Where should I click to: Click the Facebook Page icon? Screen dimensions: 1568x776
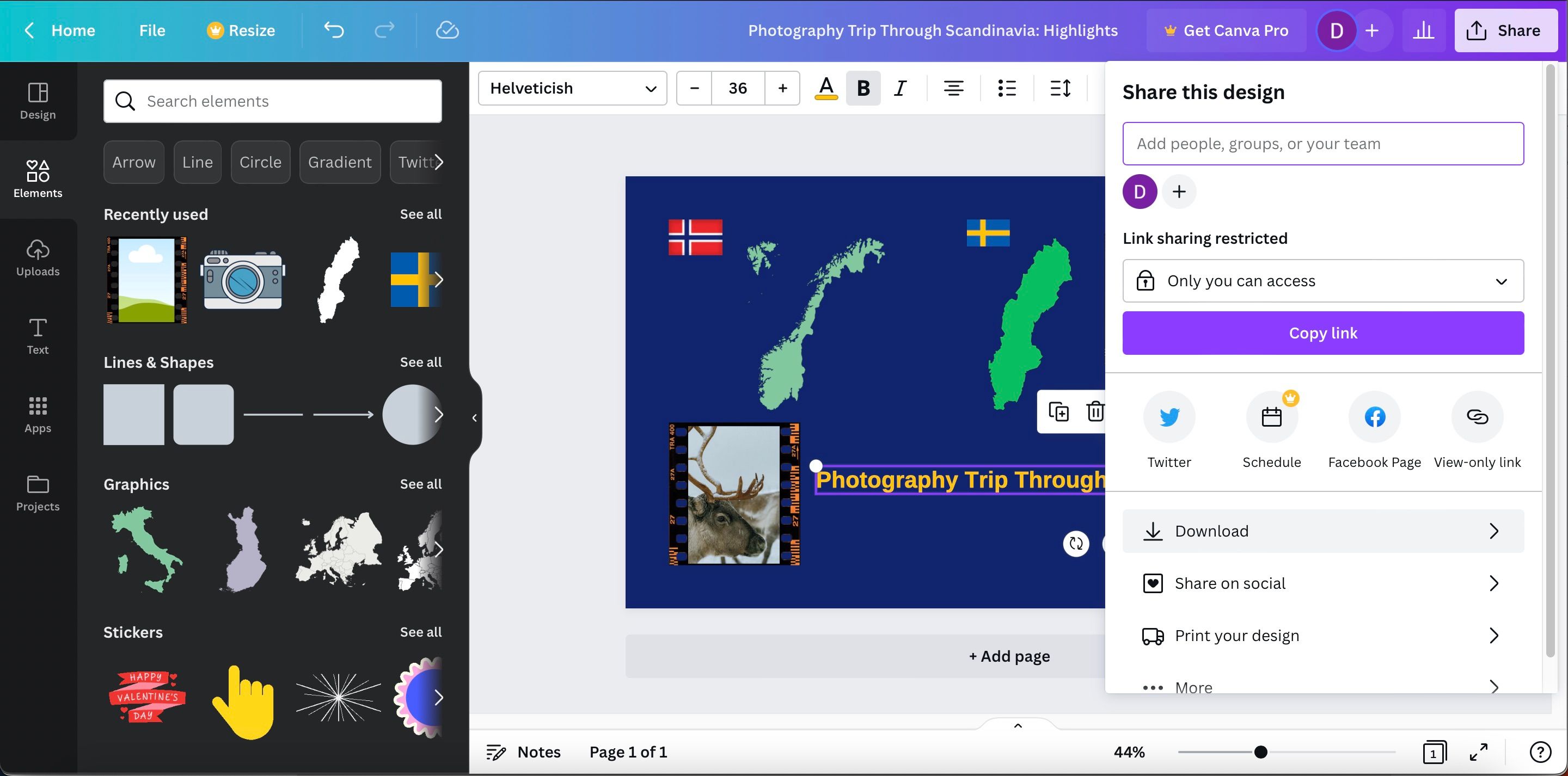[1374, 417]
